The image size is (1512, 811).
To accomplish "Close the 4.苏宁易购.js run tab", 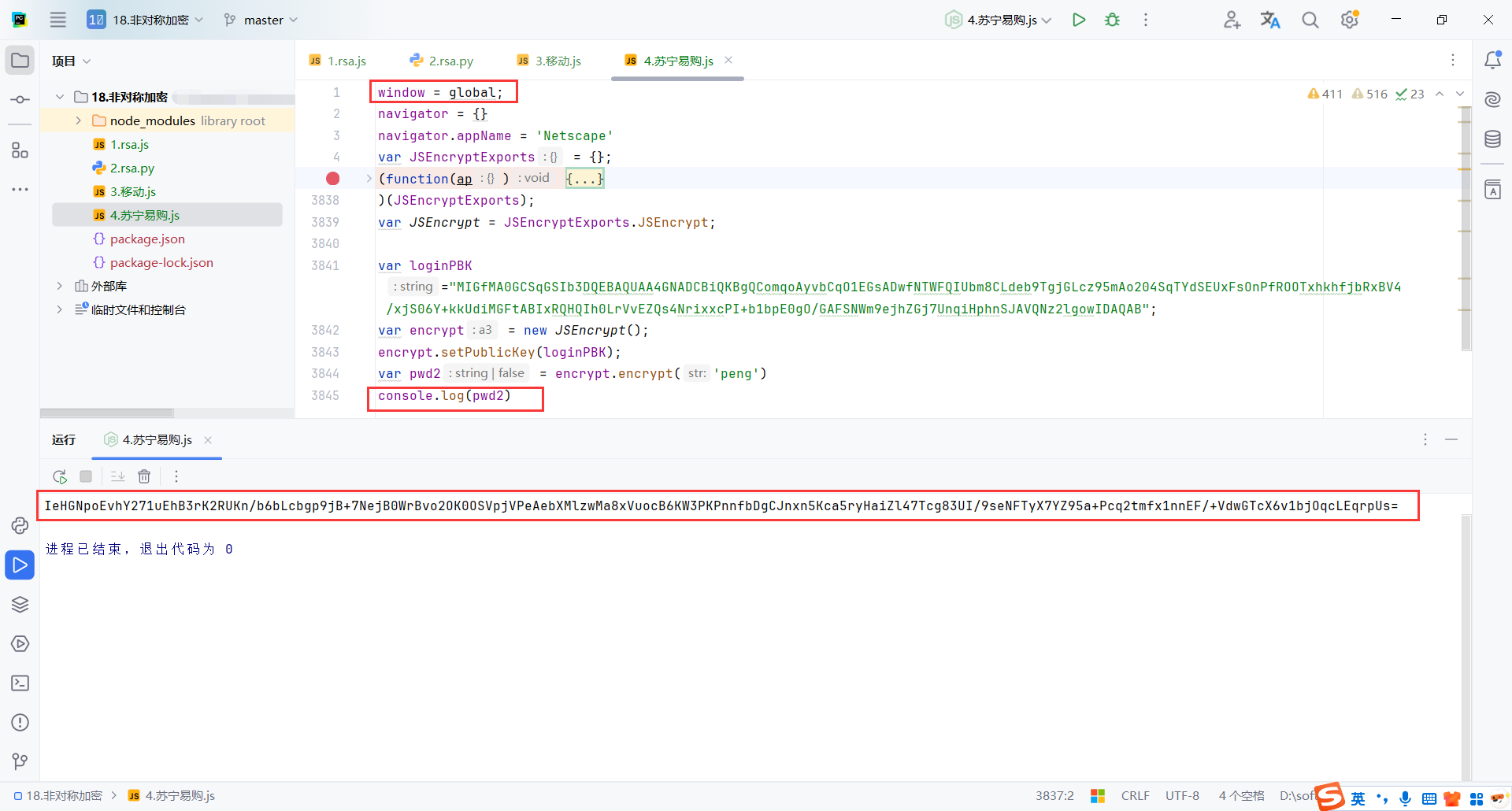I will click(x=208, y=440).
